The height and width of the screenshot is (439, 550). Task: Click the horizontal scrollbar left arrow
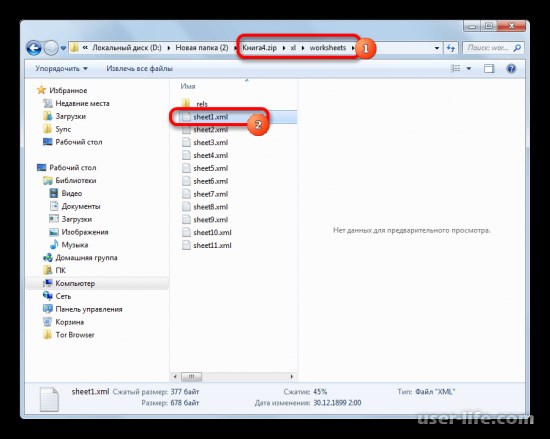point(175,377)
